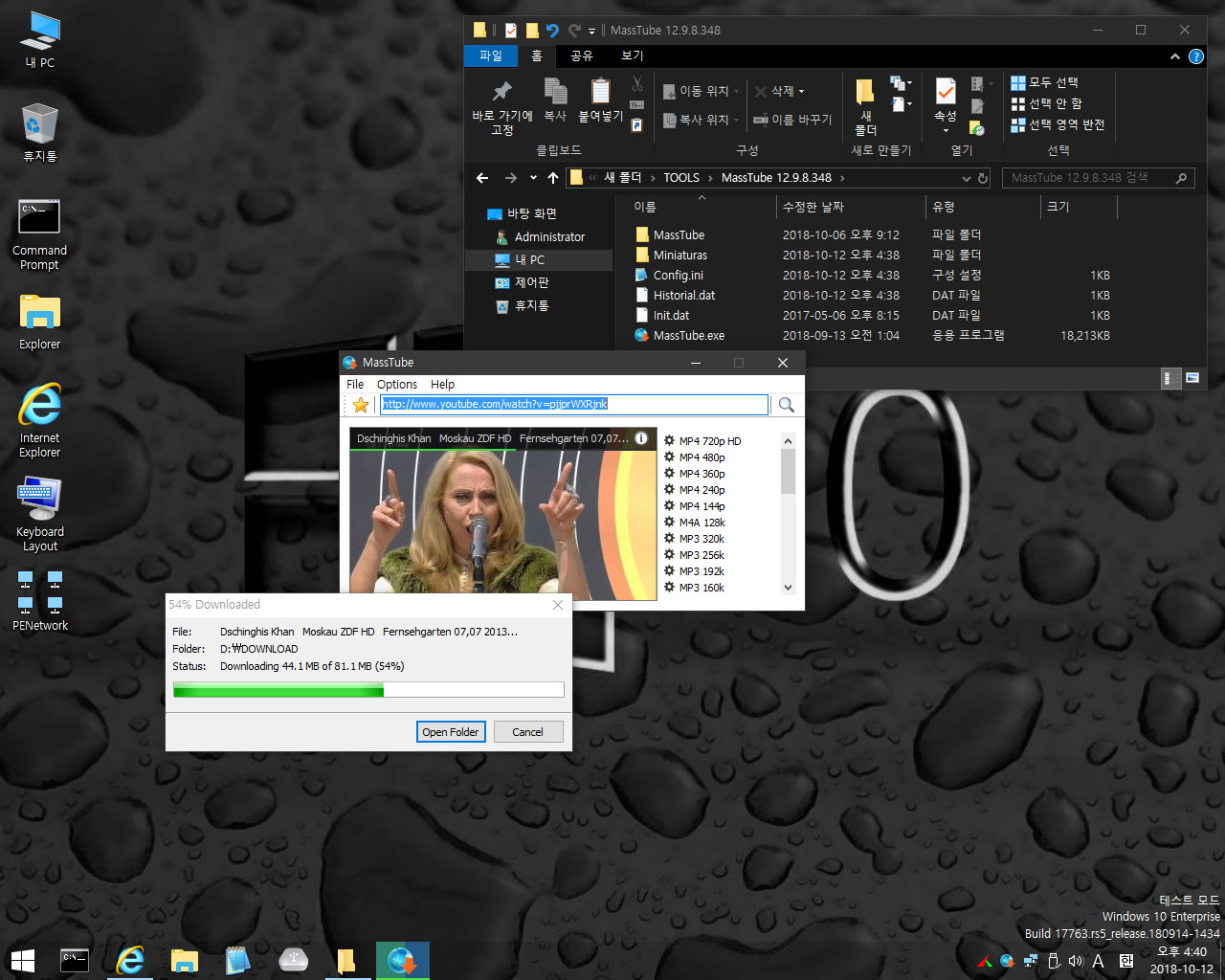Click Rename in the Explorer ribbon
The image size is (1225, 980).
(792, 121)
